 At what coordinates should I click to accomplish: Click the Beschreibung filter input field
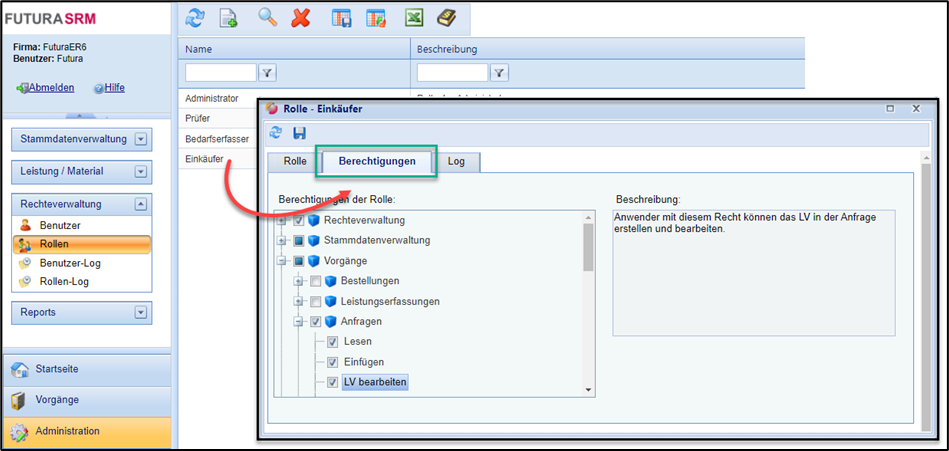tap(452, 72)
